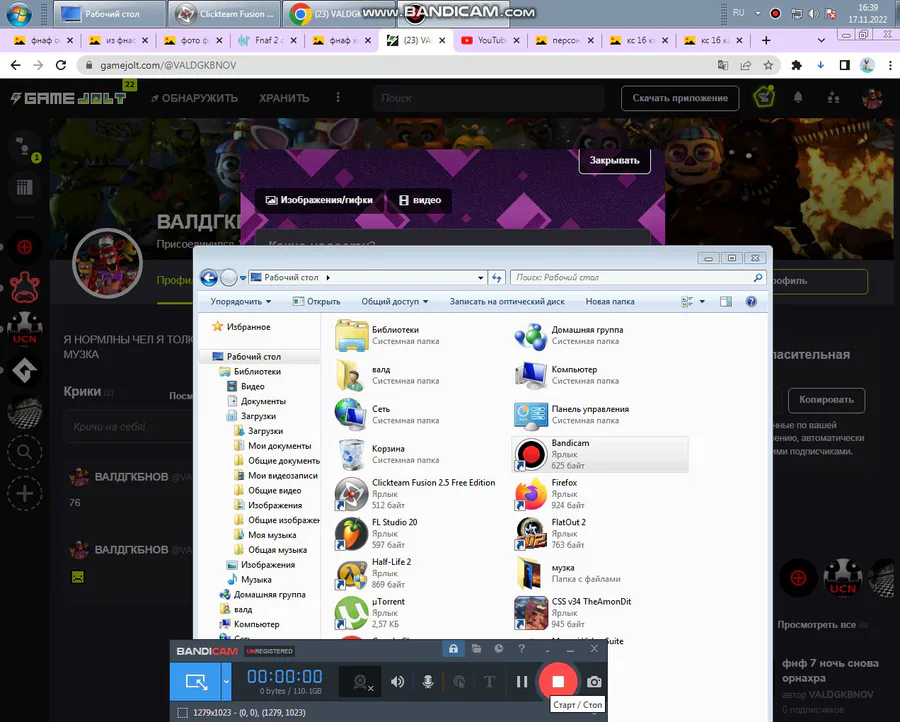900x722 pixels.
Task: Open the YouTube browser tab
Action: click(490, 40)
